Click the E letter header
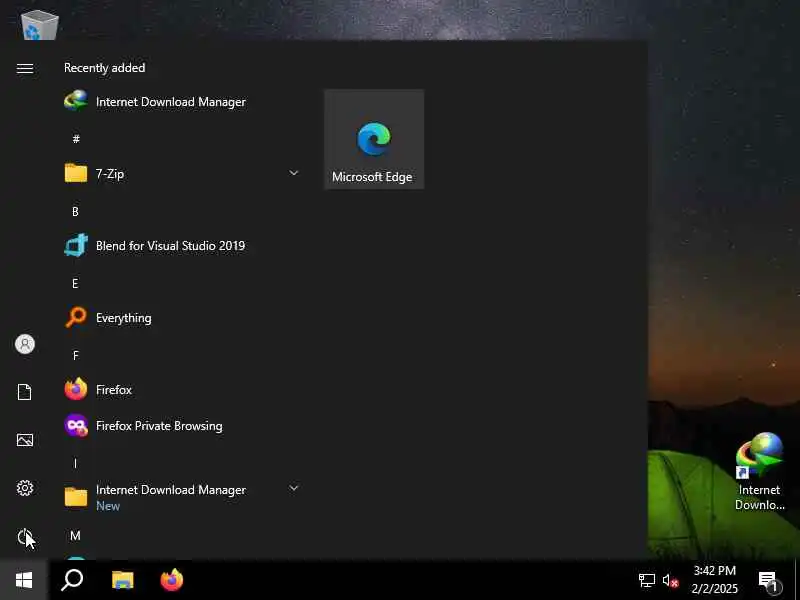The height and width of the screenshot is (600, 800). tap(76, 284)
